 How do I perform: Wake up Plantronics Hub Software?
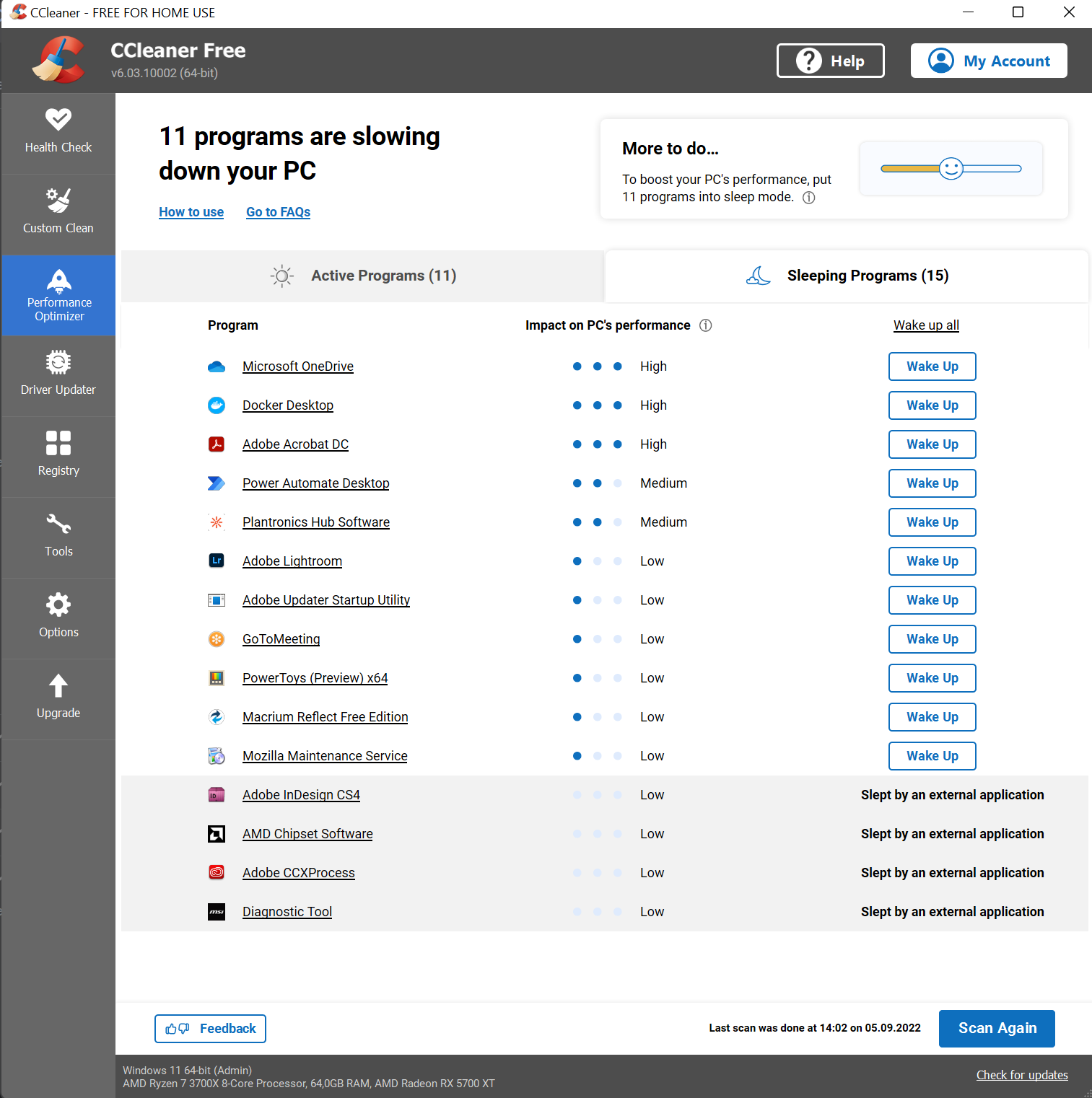pos(932,522)
